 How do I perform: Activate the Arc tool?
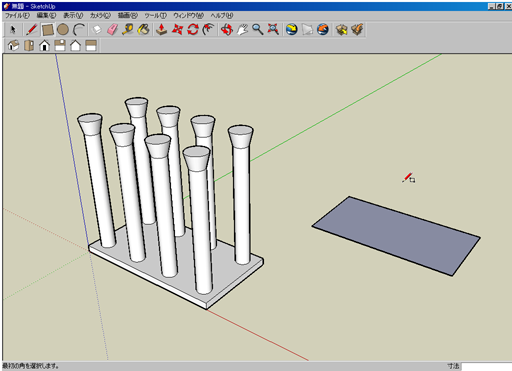pyautogui.click(x=79, y=30)
